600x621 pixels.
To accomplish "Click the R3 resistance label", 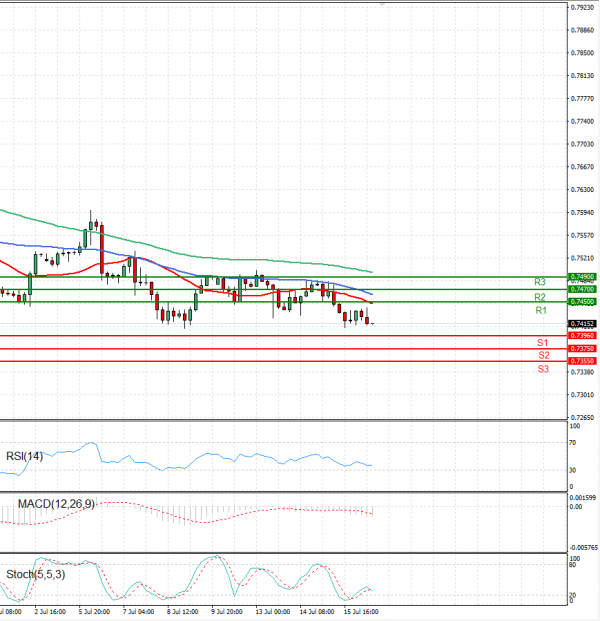I will point(540,282).
